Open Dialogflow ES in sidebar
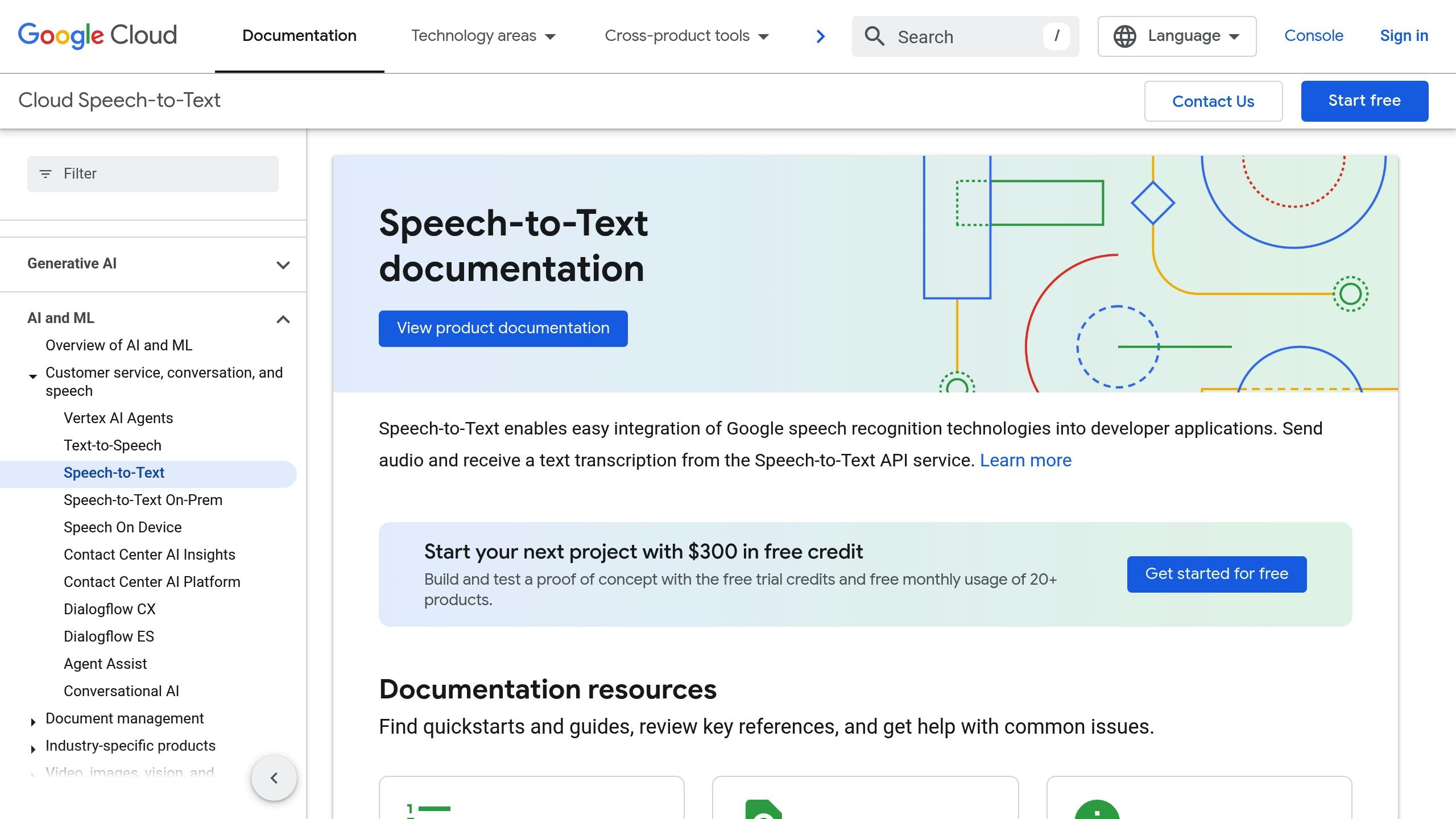 (x=109, y=636)
